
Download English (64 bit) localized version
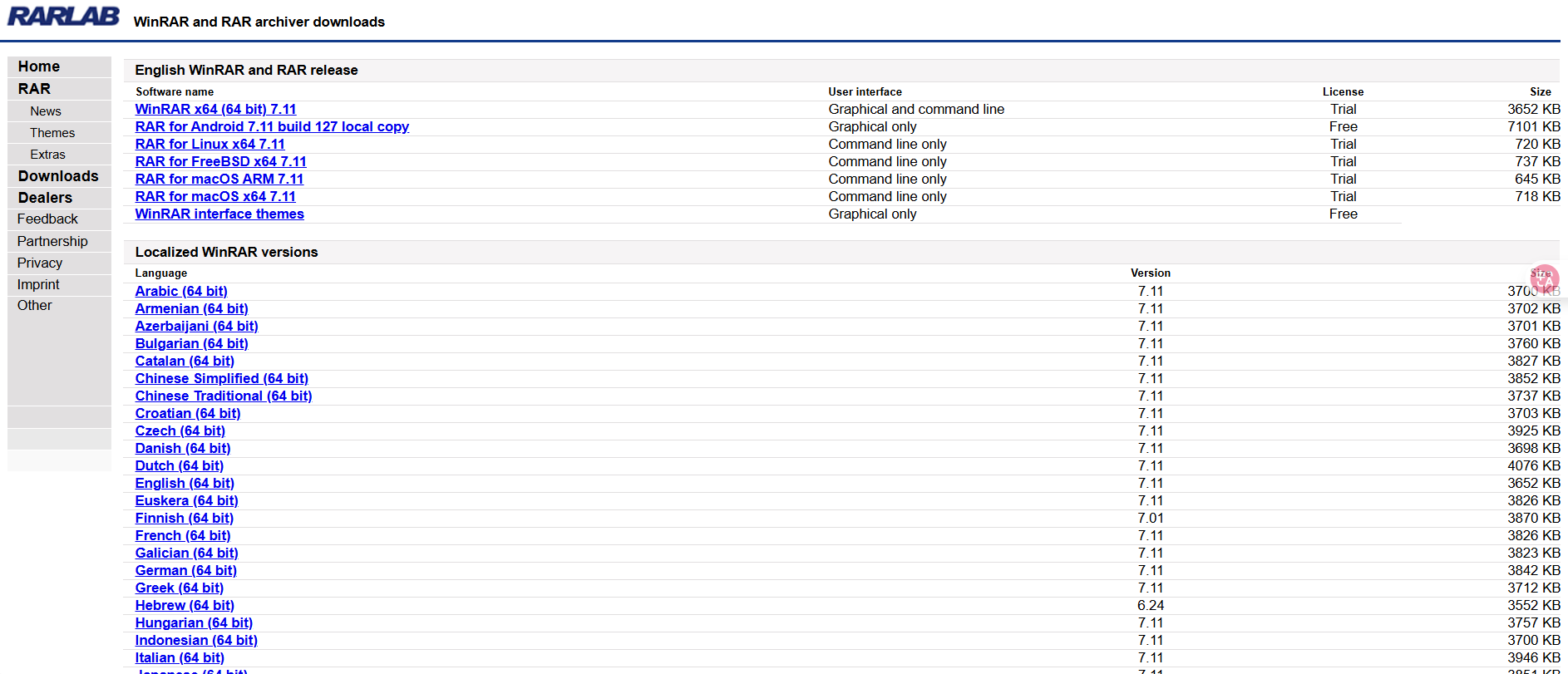[185, 483]
